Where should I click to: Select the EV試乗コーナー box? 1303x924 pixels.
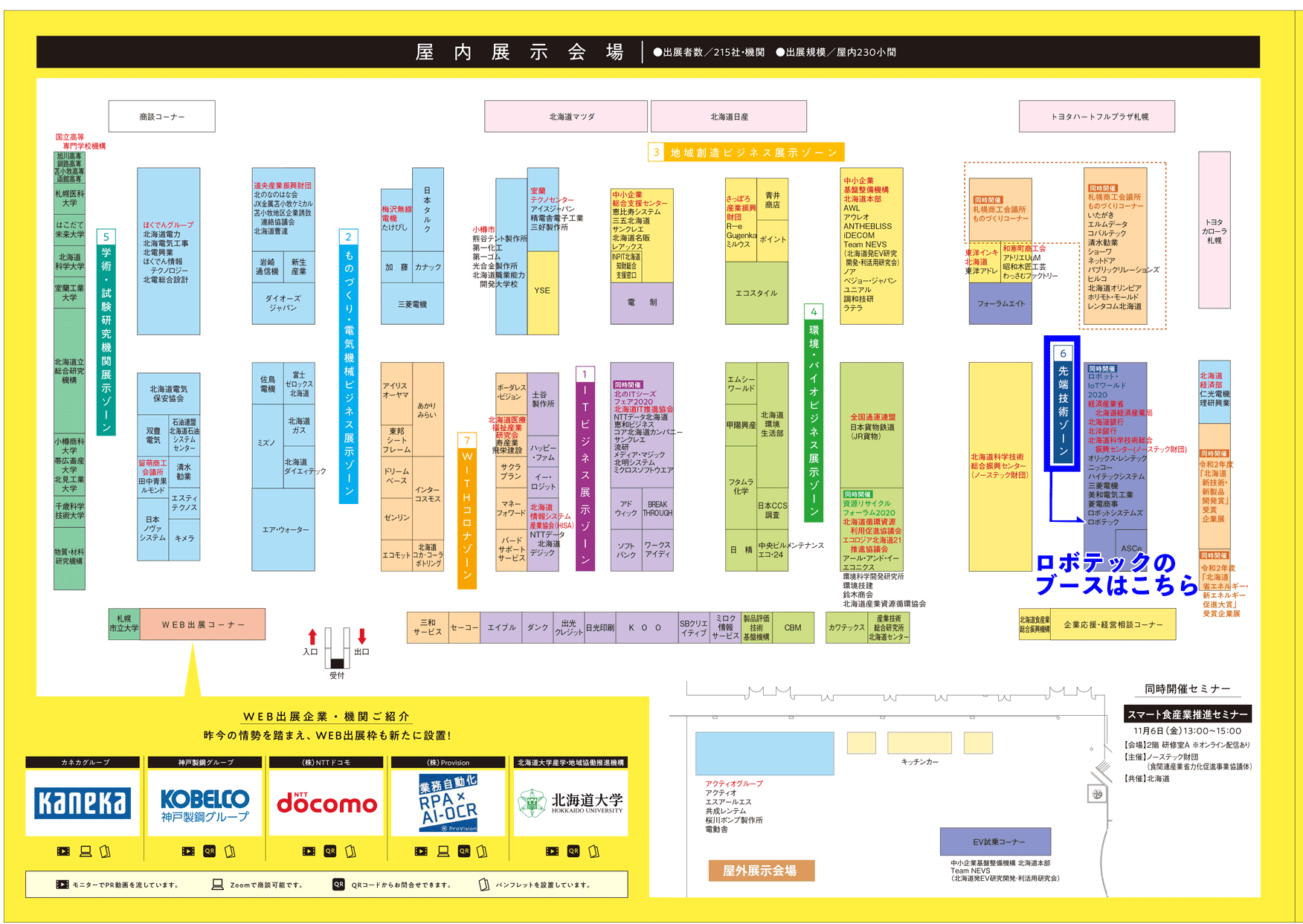[995, 841]
